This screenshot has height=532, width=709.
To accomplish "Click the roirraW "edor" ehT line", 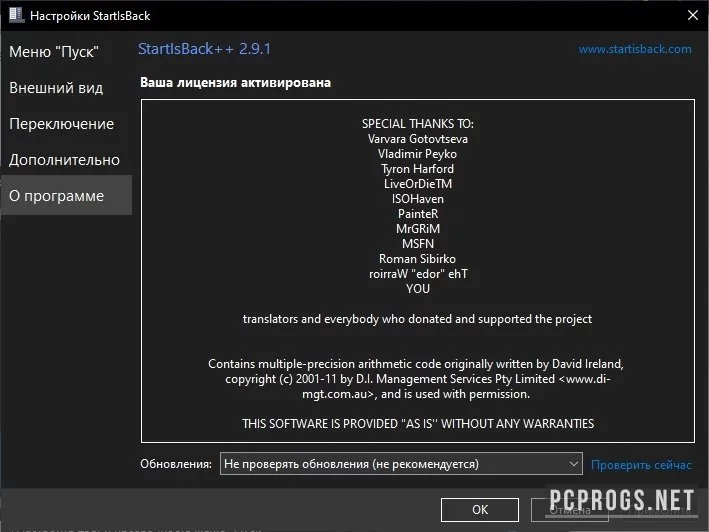I will 418,274.
